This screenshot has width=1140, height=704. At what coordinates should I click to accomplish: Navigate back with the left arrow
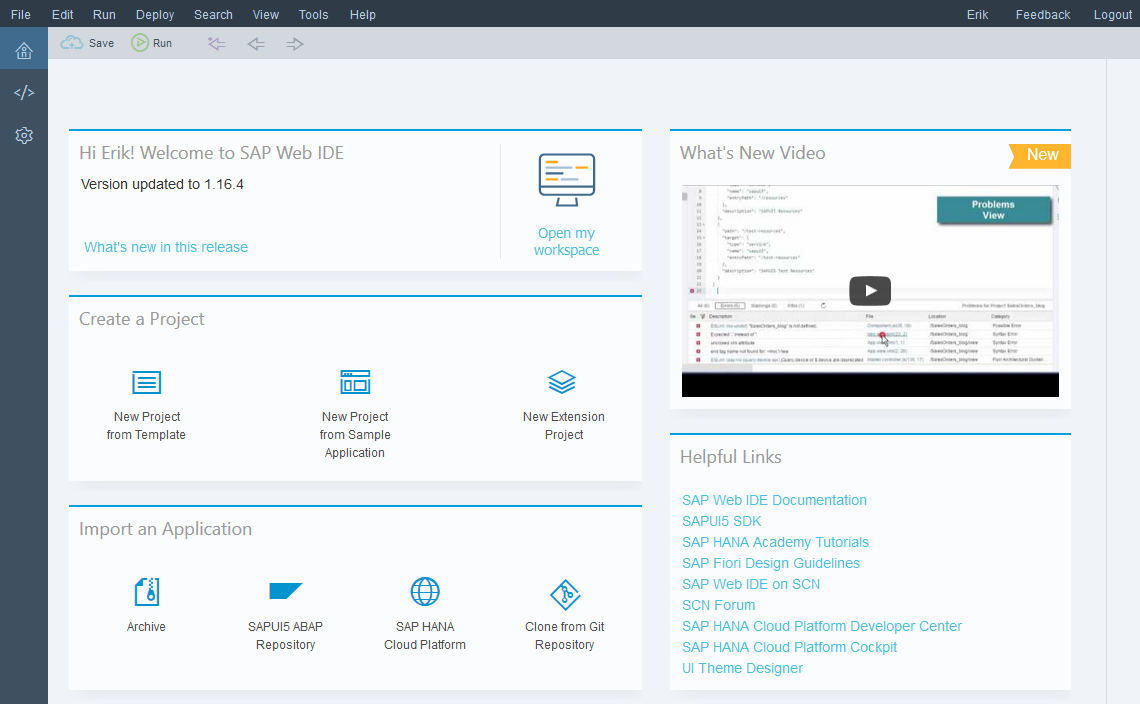tap(256, 44)
